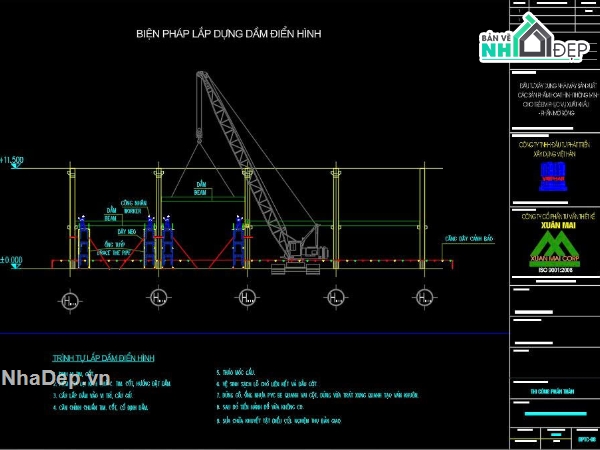The image size is (600, 450).
Task: Select the step 9 repair and handover note
Action: (279, 421)
